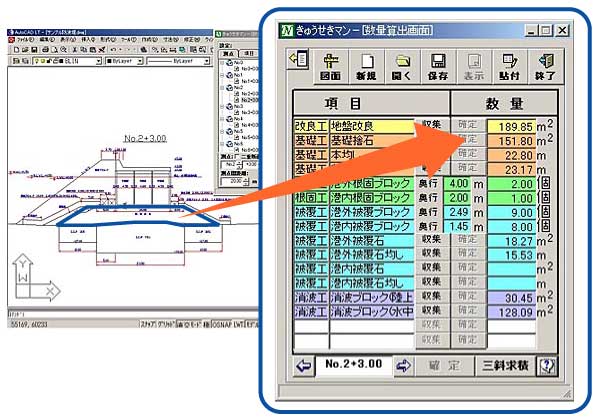Open the ファイル menu in AutoCAD
Viewport: 595px width, 420px height.
point(25,39)
